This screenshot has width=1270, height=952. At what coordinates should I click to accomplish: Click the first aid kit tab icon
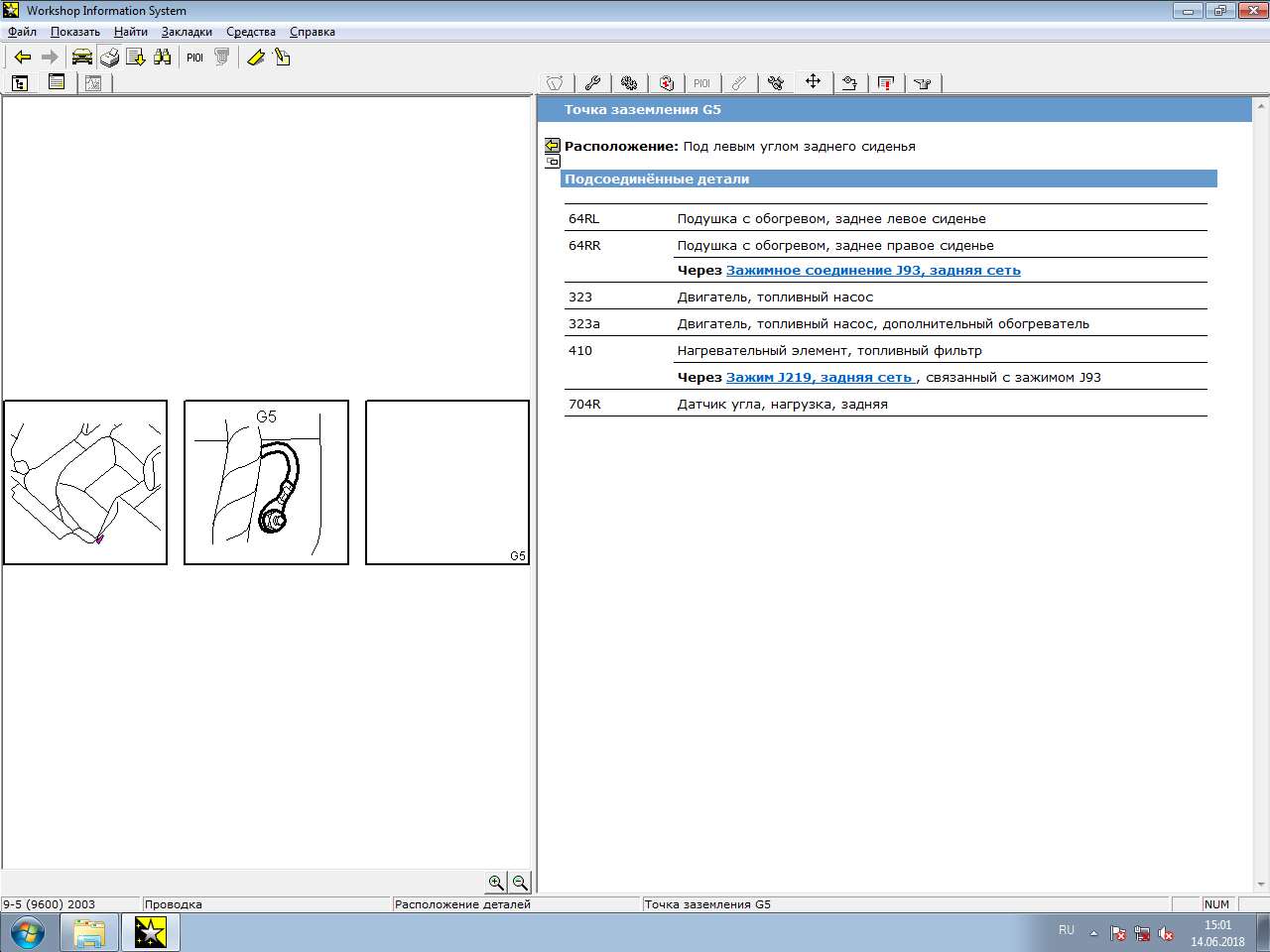667,83
